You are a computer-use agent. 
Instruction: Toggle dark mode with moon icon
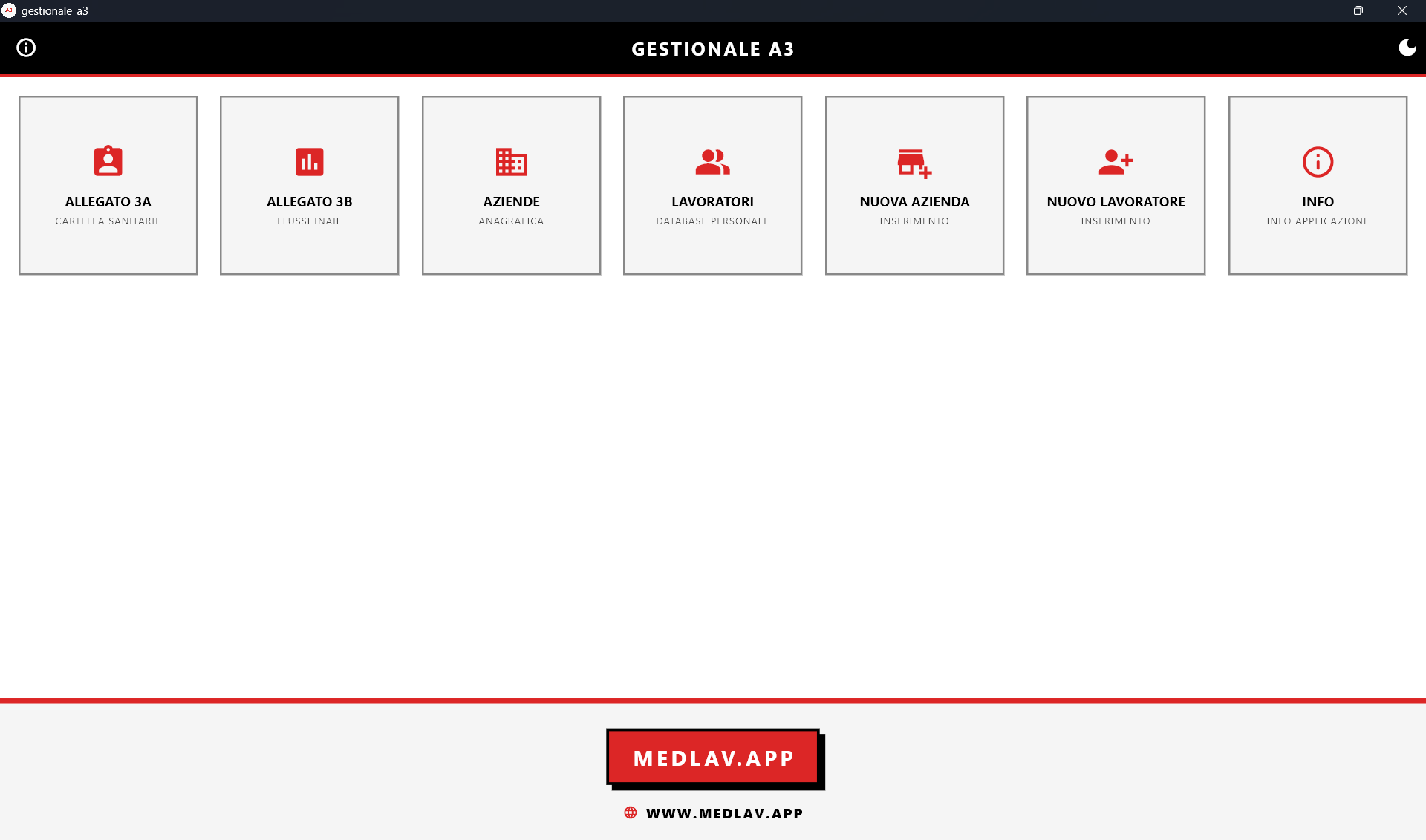tap(1407, 48)
